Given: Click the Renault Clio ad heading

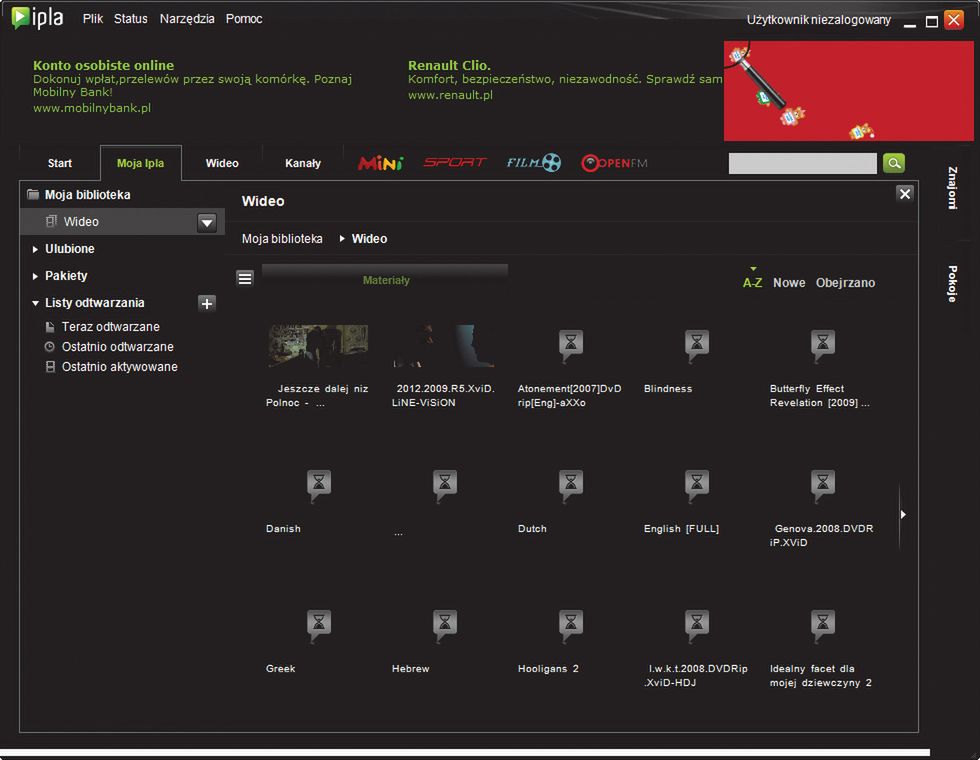Looking at the screenshot, I should (449, 65).
